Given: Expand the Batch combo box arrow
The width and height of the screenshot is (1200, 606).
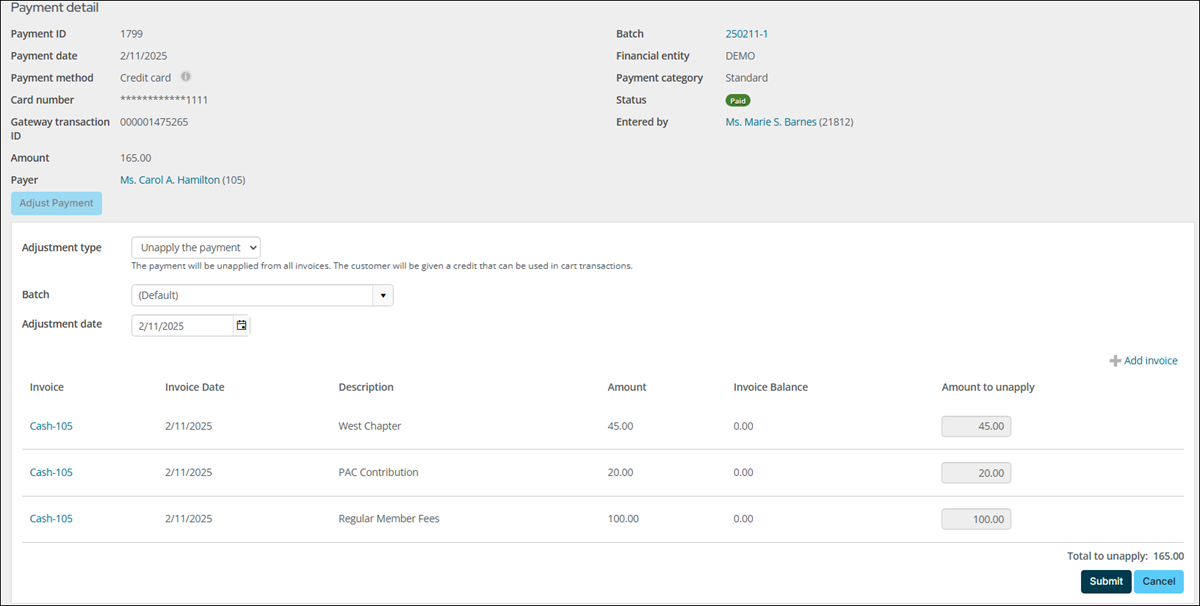Looking at the screenshot, I should click(382, 295).
